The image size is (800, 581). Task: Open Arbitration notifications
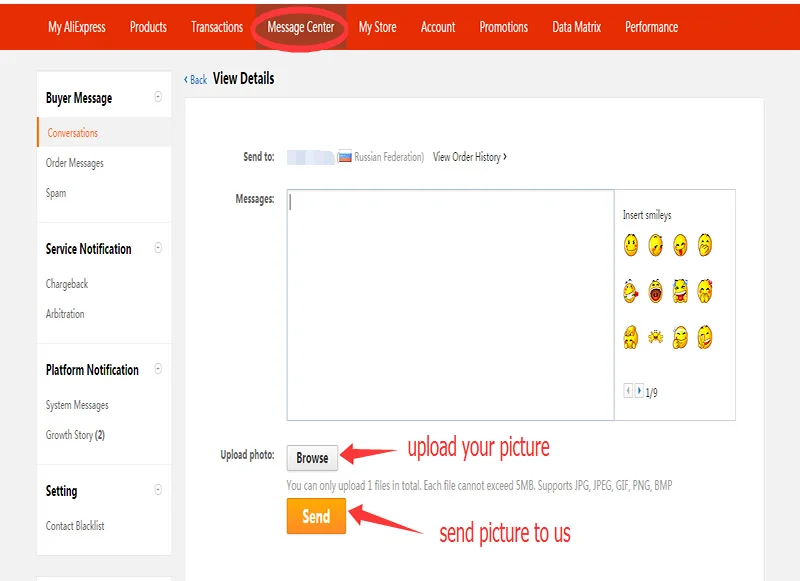click(65, 314)
